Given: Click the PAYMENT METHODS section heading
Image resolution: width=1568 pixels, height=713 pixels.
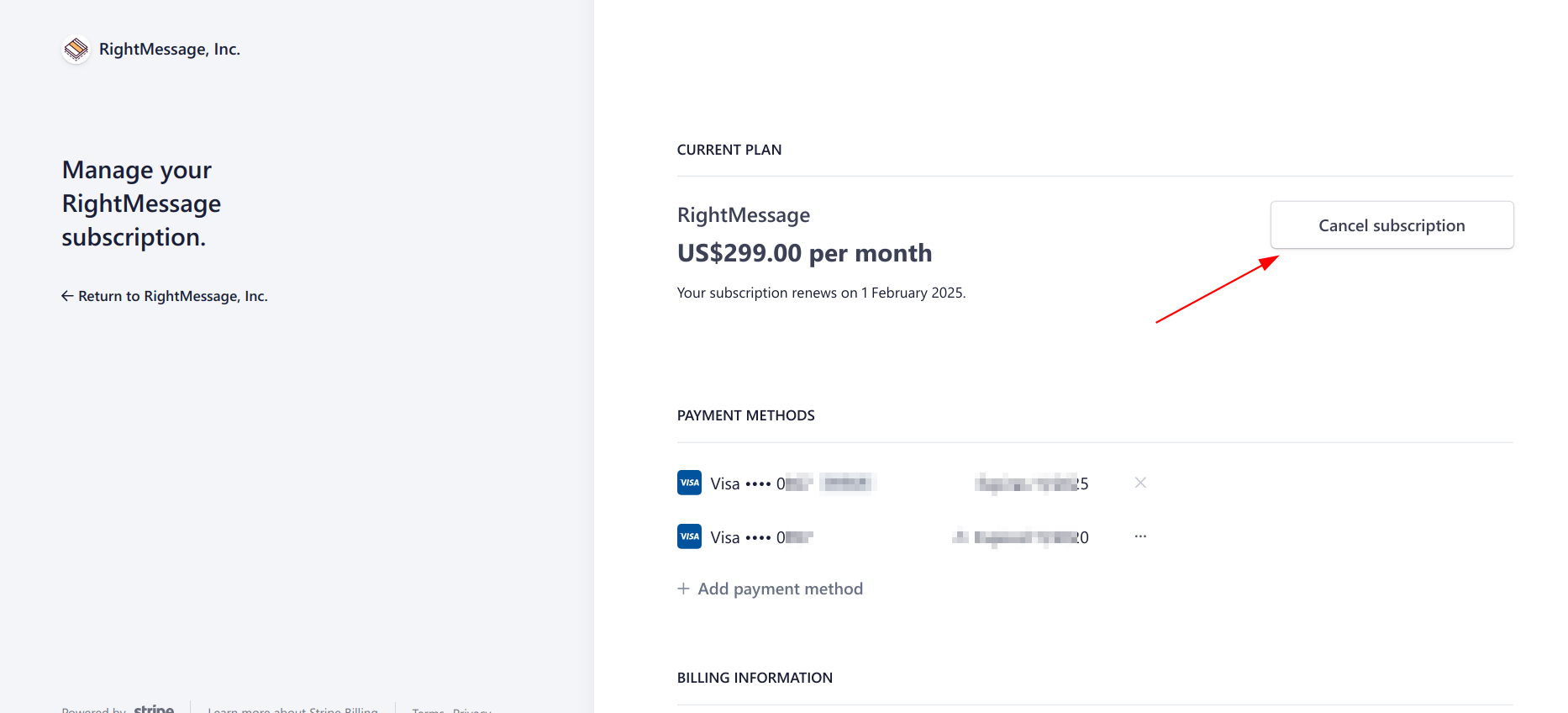Looking at the screenshot, I should (x=745, y=415).
